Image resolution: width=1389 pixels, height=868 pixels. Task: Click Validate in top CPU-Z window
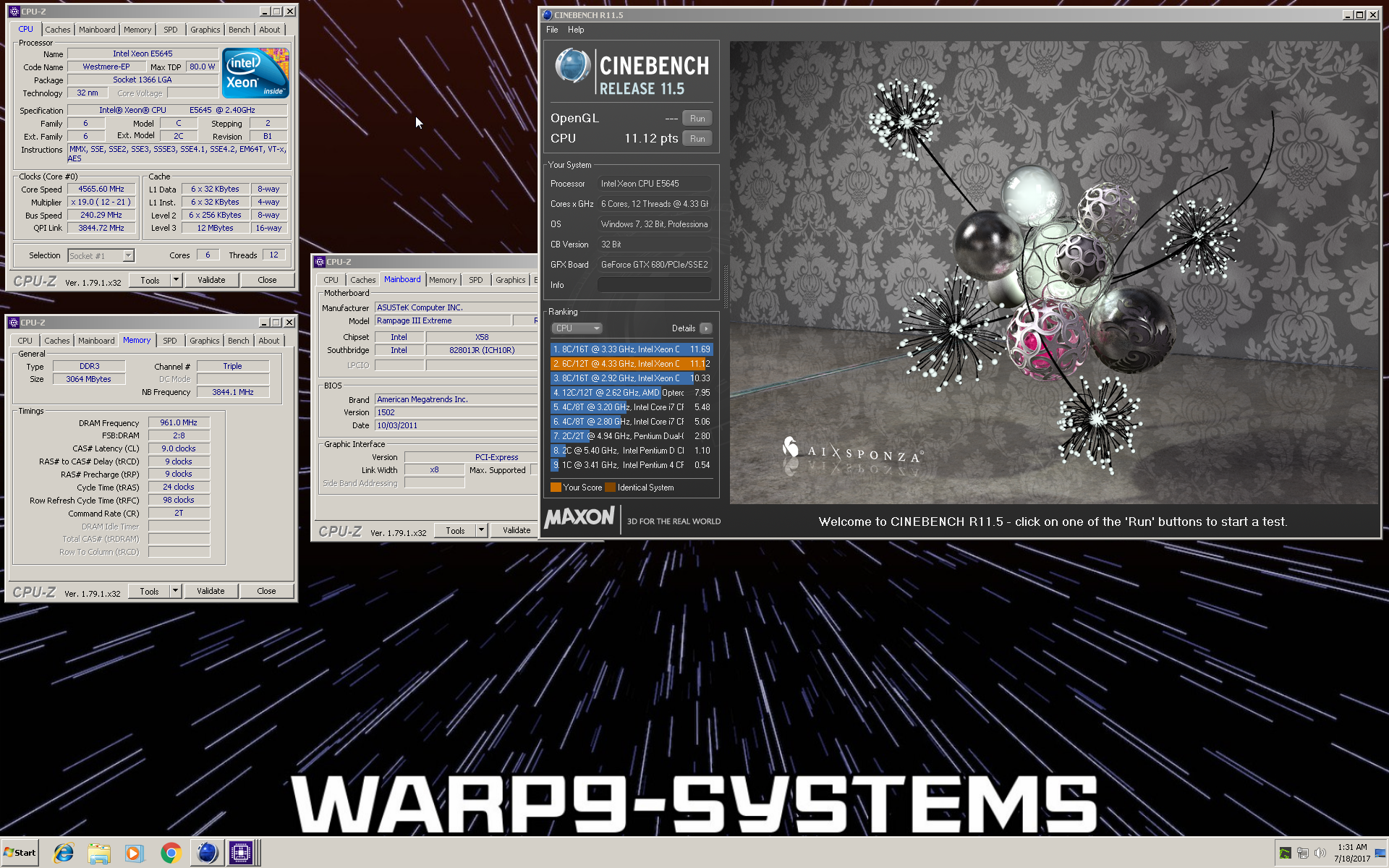point(211,280)
